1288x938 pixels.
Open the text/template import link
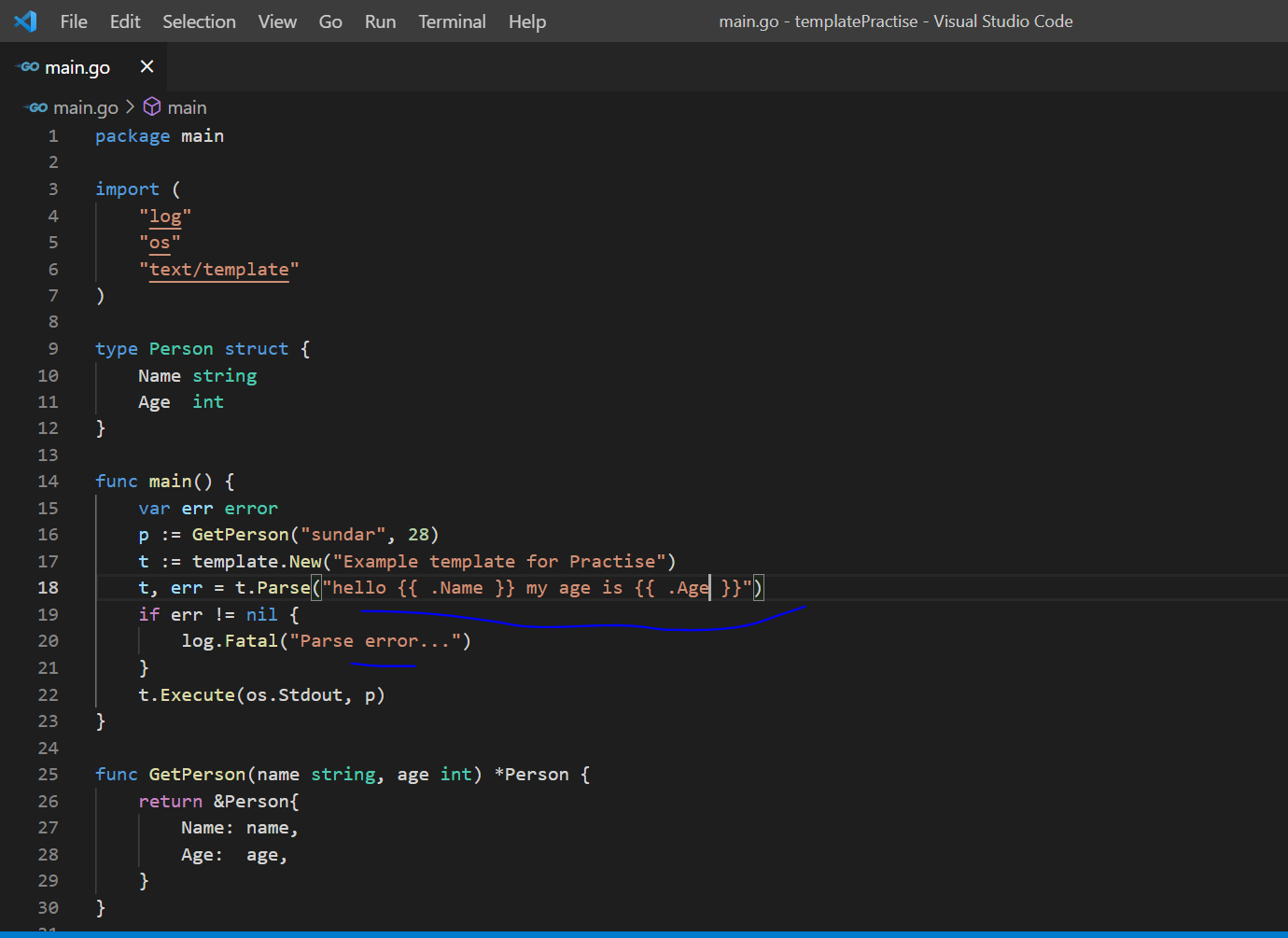pyautogui.click(x=217, y=269)
